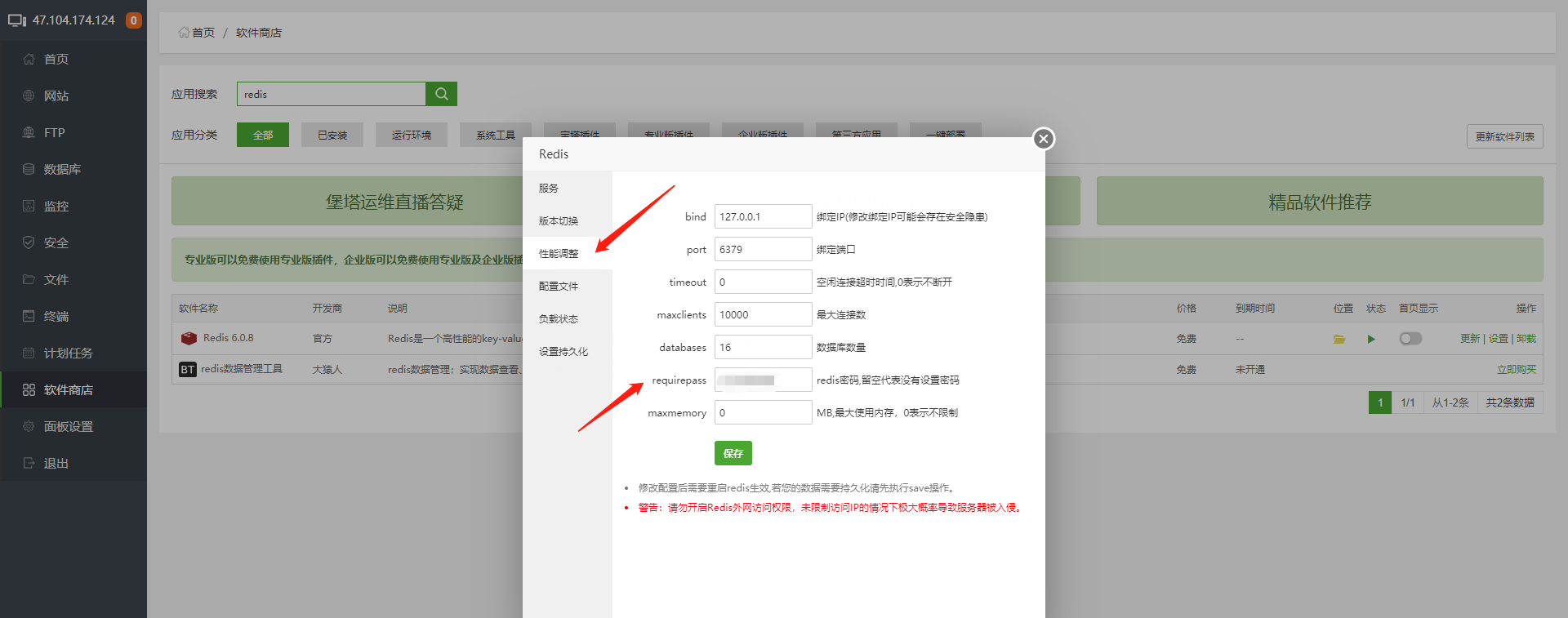Viewport: 1568px width, 618px height.
Task: Go to 安全 in the sidebar
Action: click(56, 242)
